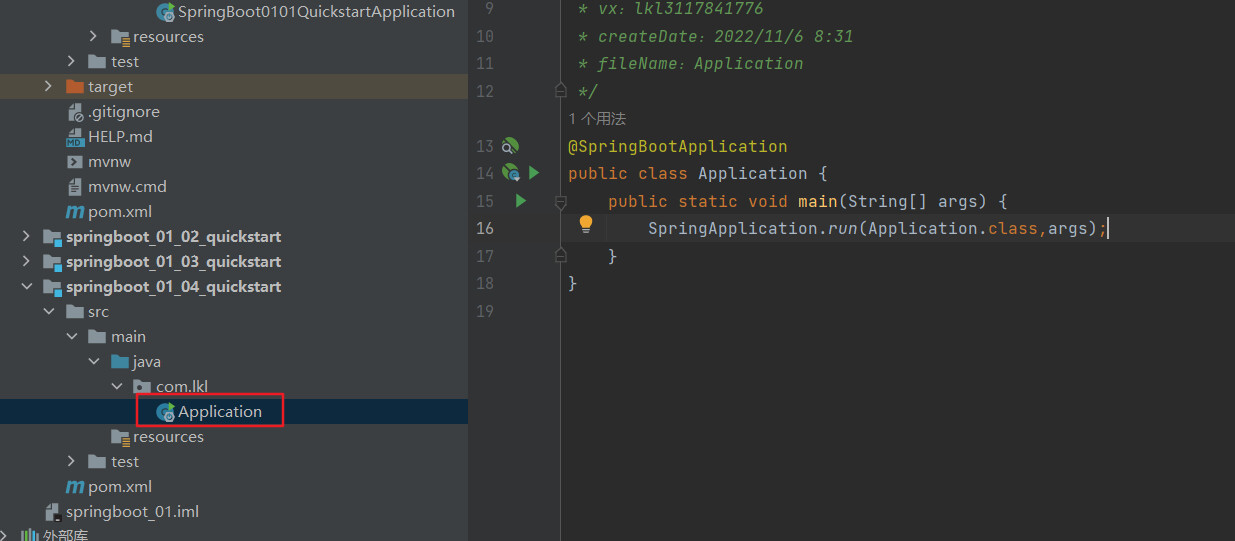This screenshot has height=541, width=1235.
Task: Click springboot_01_03_quickstart module folder icon
Action: pyautogui.click(x=52, y=262)
